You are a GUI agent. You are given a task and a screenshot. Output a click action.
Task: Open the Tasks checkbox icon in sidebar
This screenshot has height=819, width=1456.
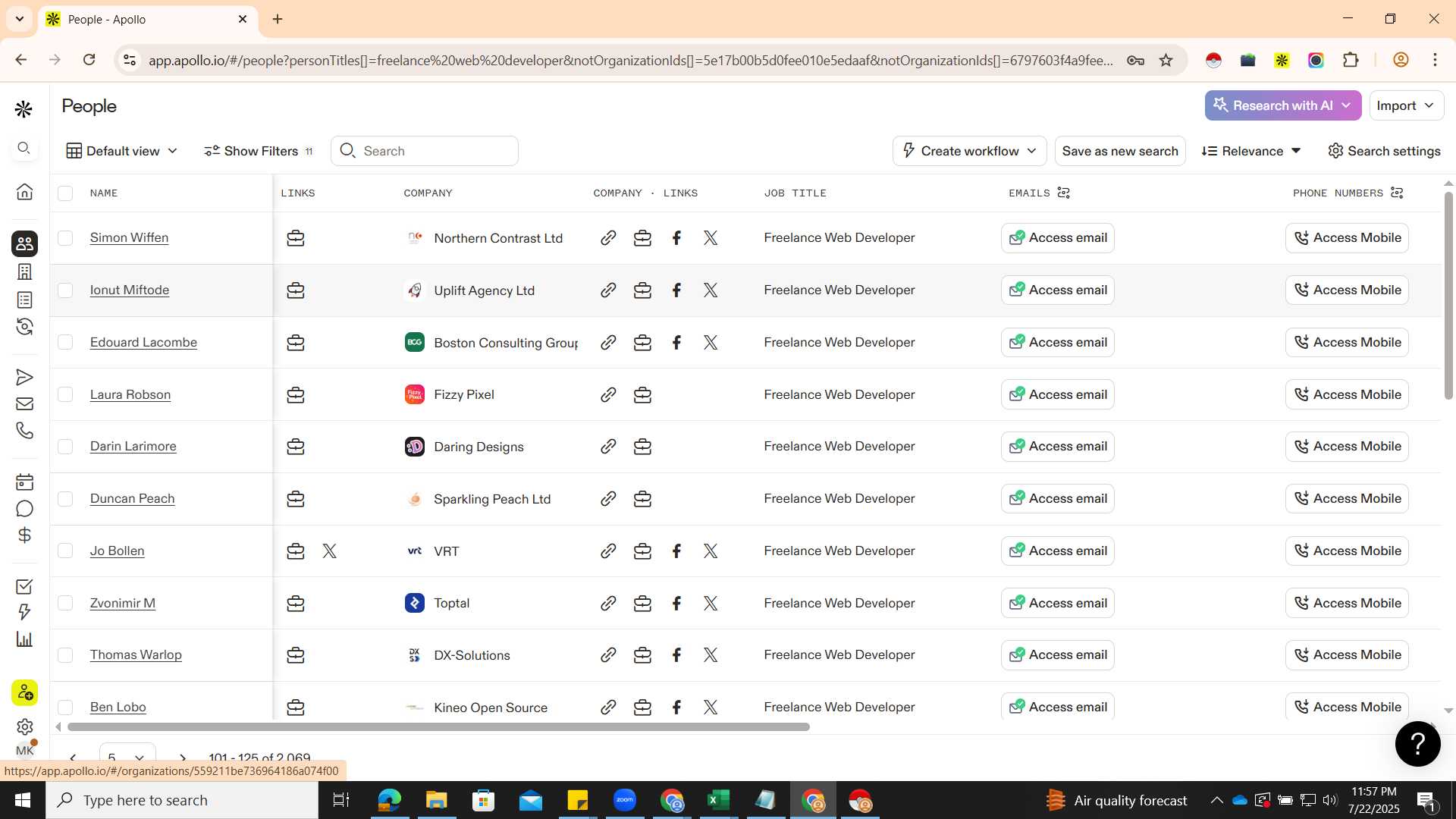tap(24, 586)
